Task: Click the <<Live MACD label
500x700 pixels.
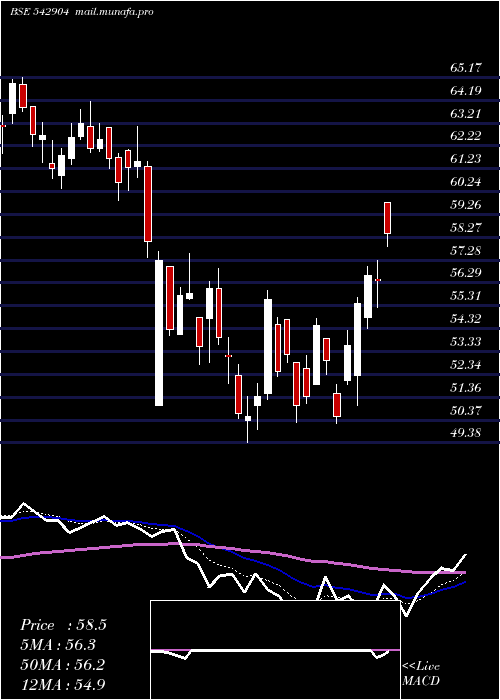Action: coord(421,674)
